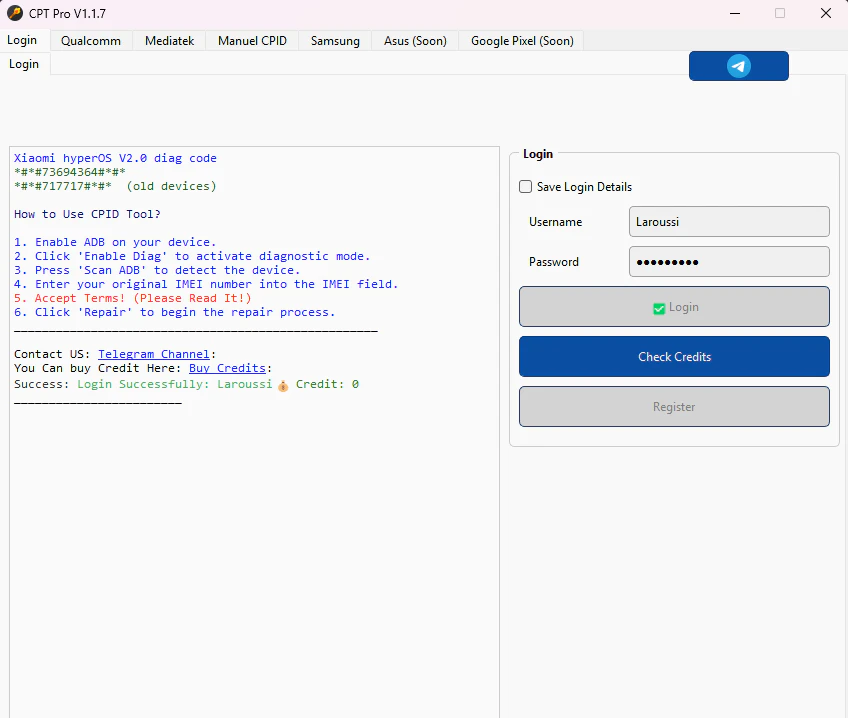This screenshot has height=718, width=848.
Task: Select the inner Login sub-tab
Action: (x=24, y=64)
